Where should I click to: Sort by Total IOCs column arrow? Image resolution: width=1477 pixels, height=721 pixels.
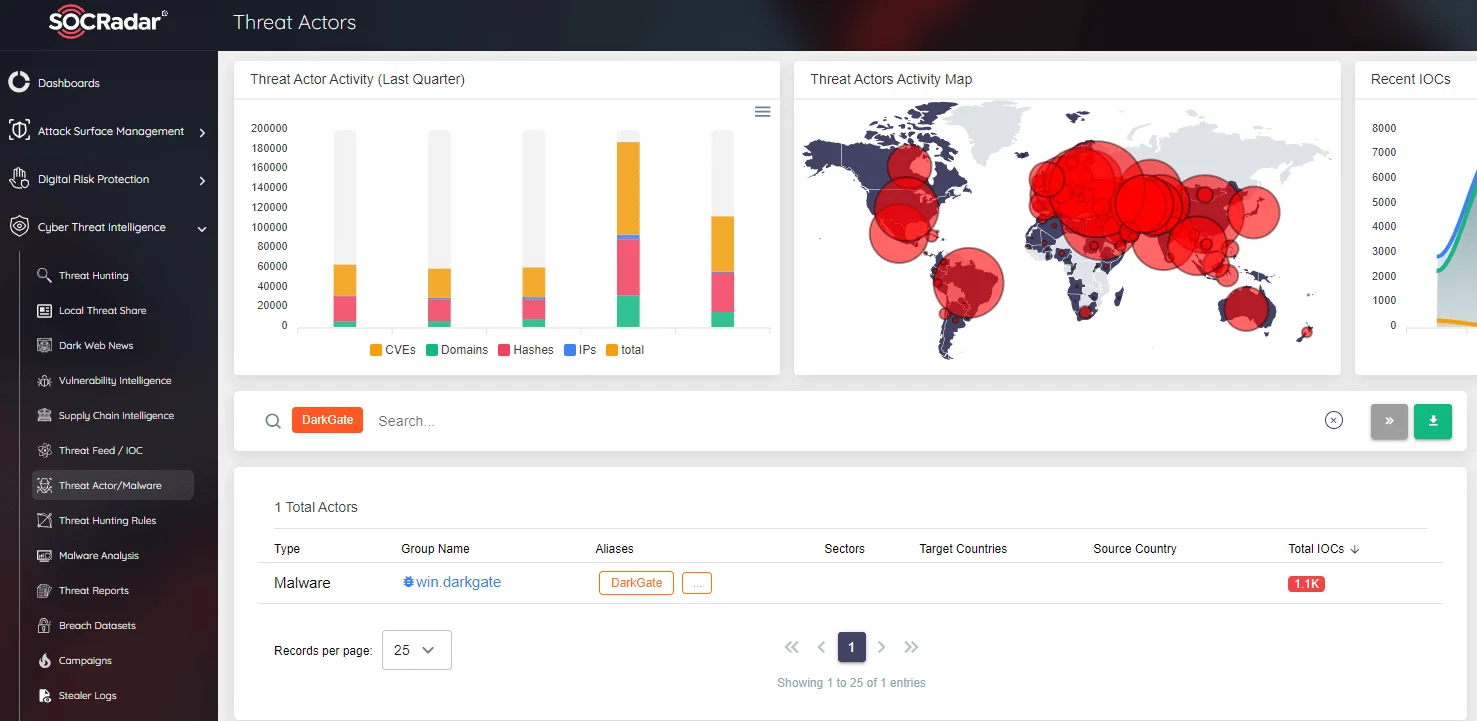(1355, 549)
